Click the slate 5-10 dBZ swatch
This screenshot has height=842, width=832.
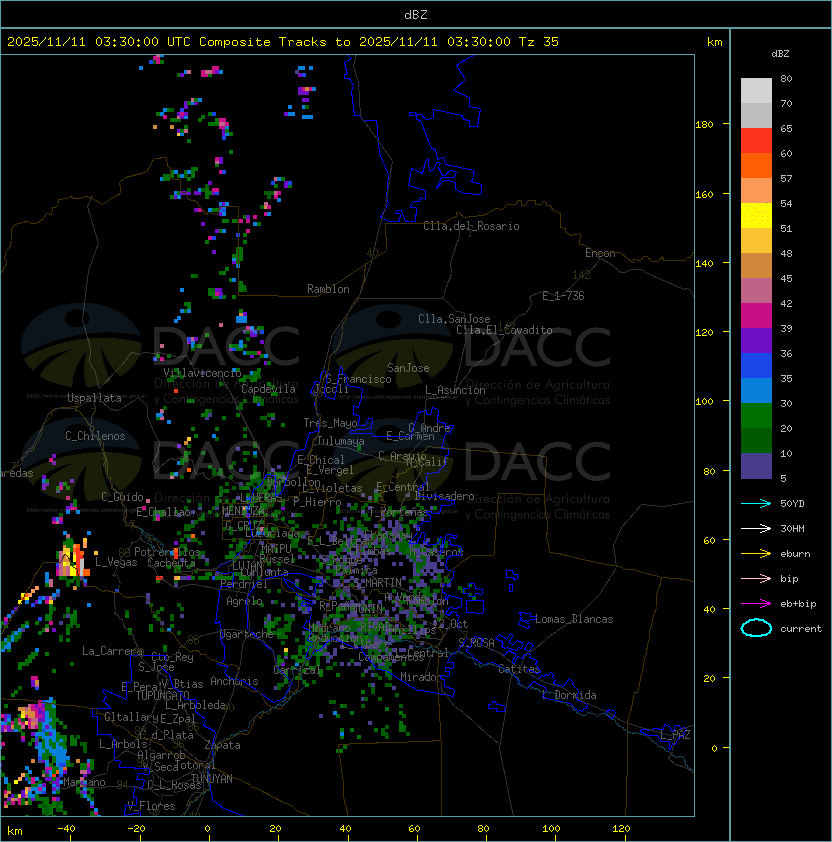tap(756, 466)
